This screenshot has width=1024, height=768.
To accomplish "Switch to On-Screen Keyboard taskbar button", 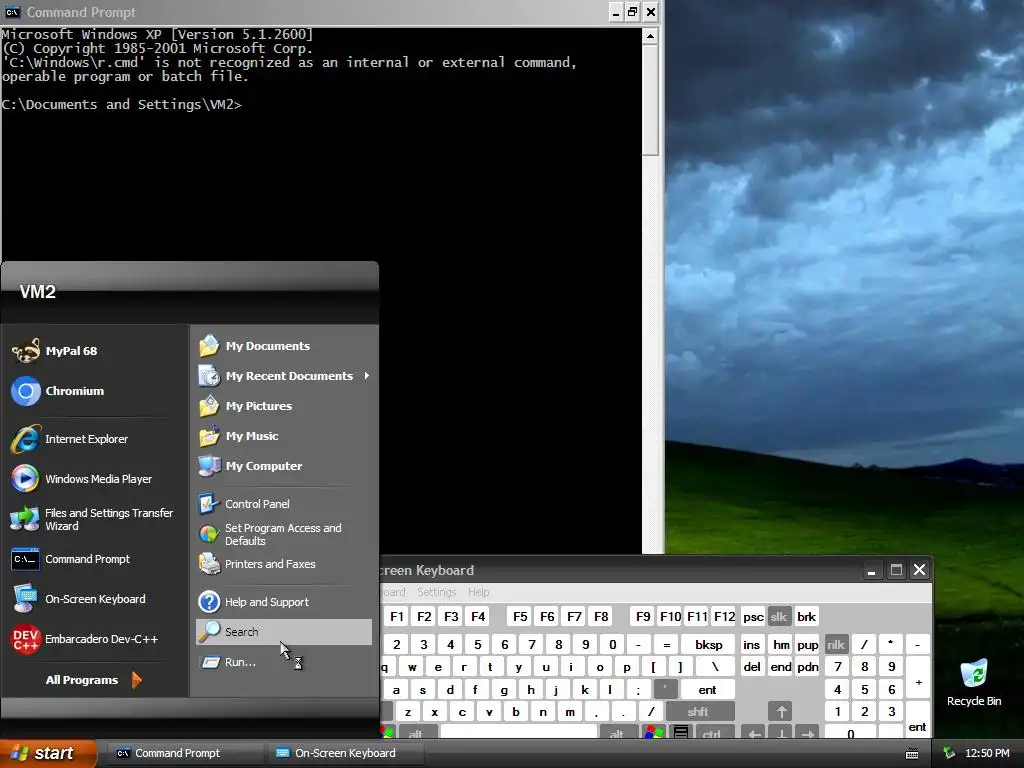I will [346, 754].
